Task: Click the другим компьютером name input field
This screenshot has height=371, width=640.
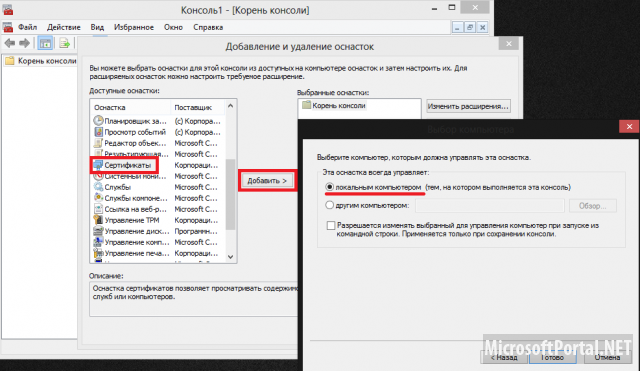Action: pyautogui.click(x=490, y=206)
